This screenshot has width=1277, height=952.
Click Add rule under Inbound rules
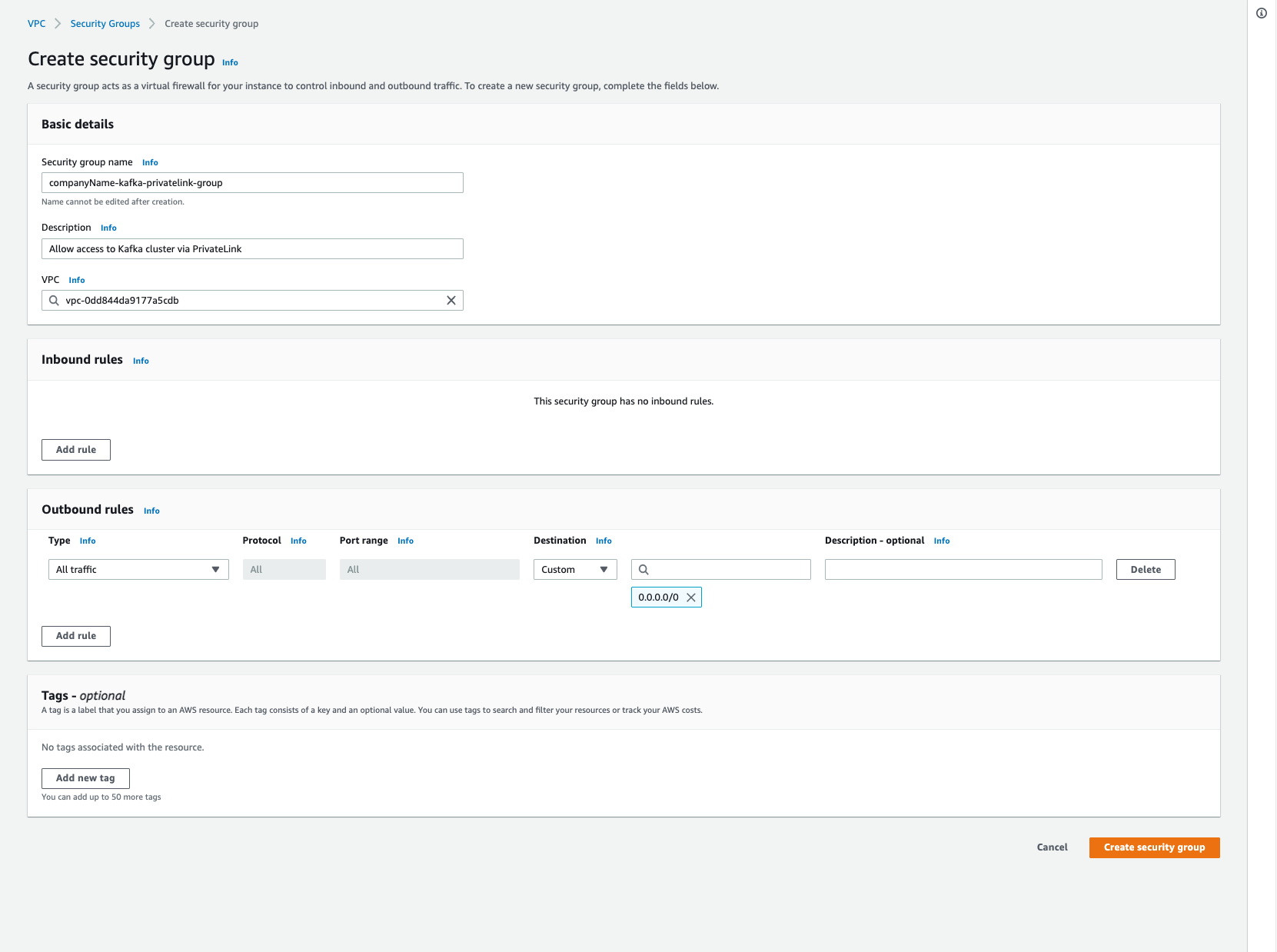pos(75,449)
